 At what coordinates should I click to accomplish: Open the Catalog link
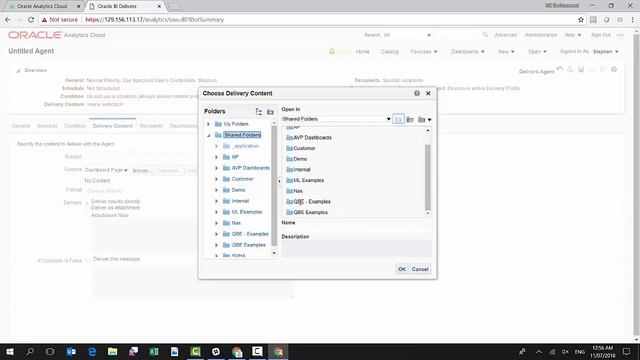coord(390,52)
